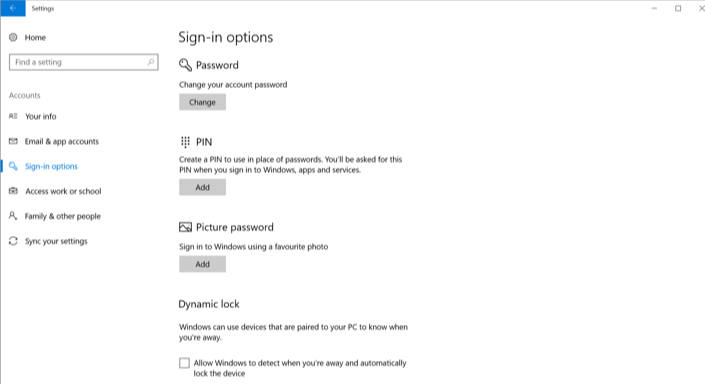705x384 pixels.
Task: Click the Email & app accounts envelope icon
Action: 13,141
